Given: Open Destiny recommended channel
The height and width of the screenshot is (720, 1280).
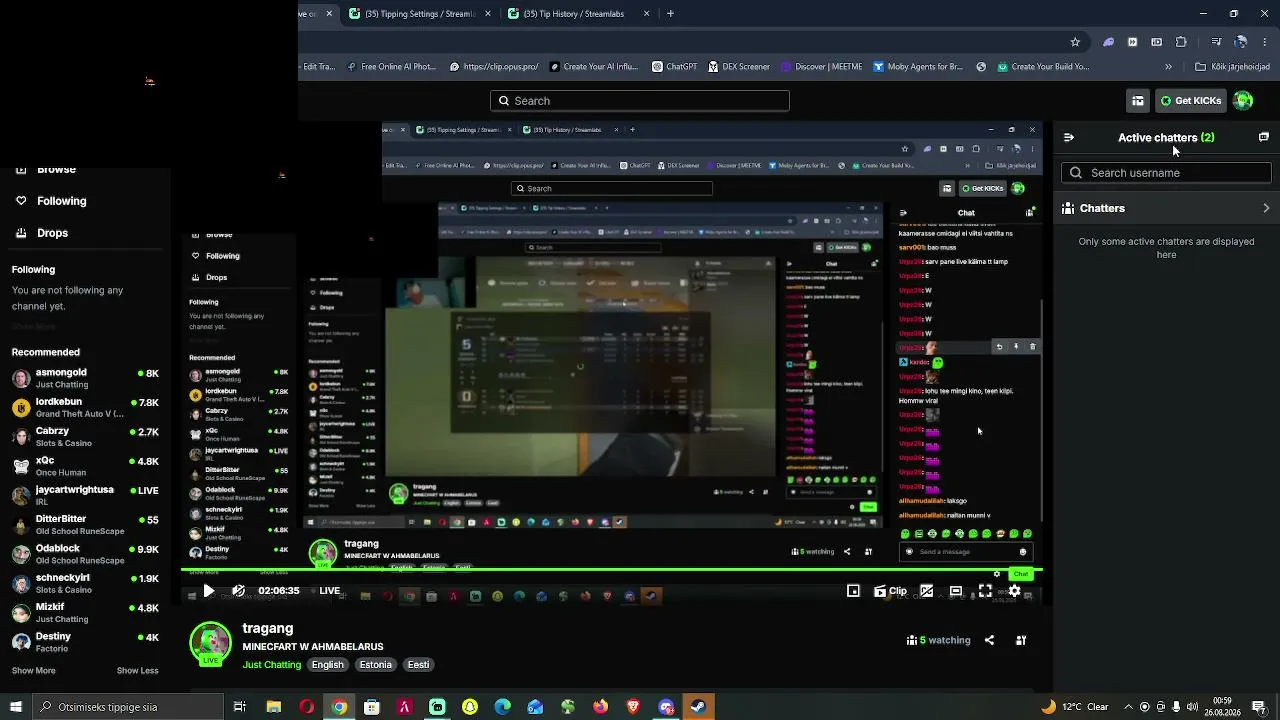Looking at the screenshot, I should coord(85,642).
